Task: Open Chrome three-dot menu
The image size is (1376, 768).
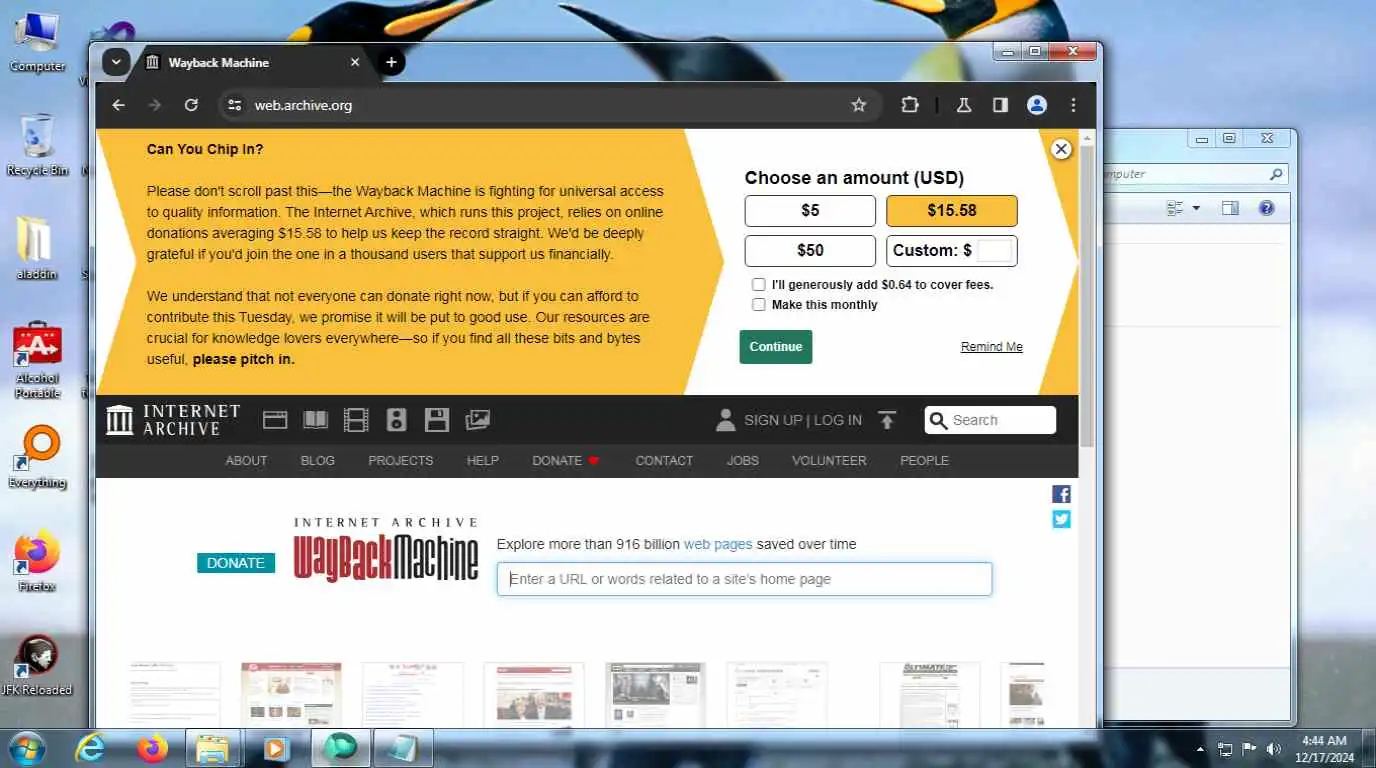Action: click(x=1073, y=105)
